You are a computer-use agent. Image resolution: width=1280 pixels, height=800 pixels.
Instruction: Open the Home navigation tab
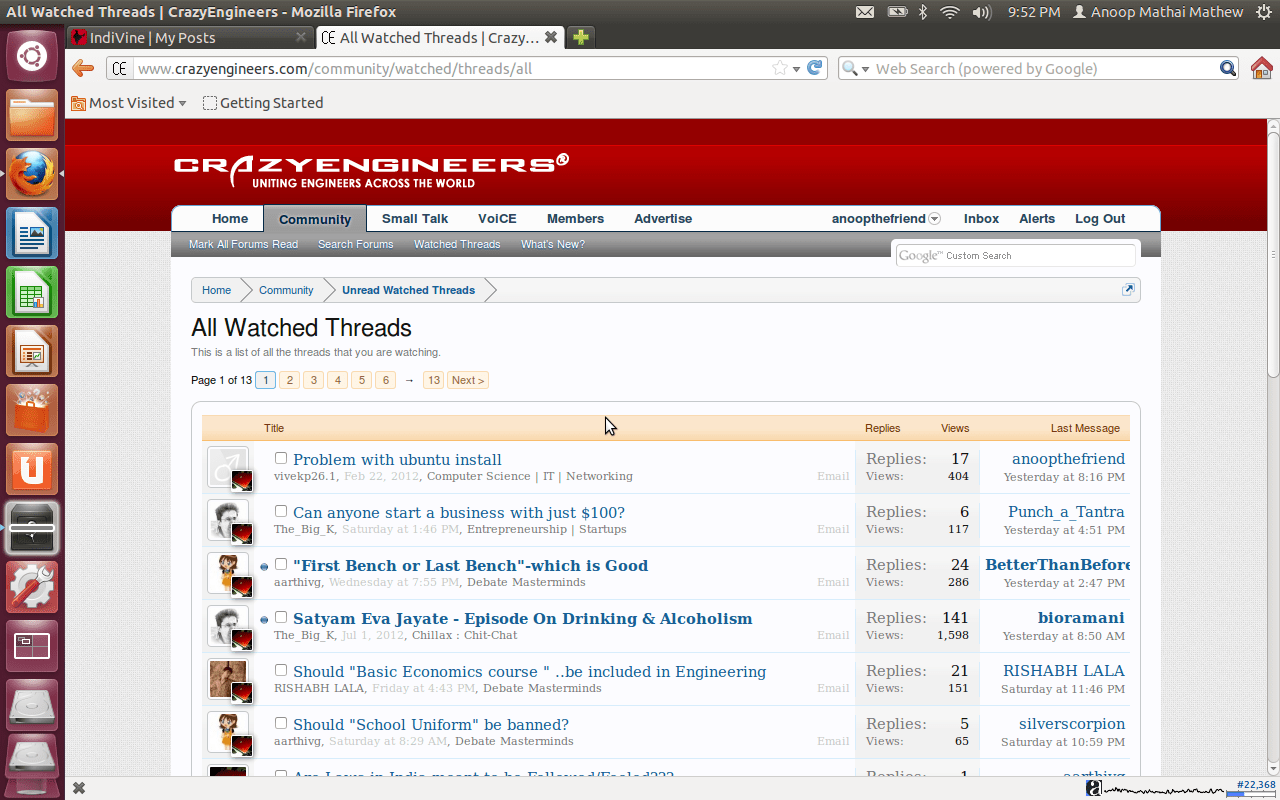(x=230, y=219)
